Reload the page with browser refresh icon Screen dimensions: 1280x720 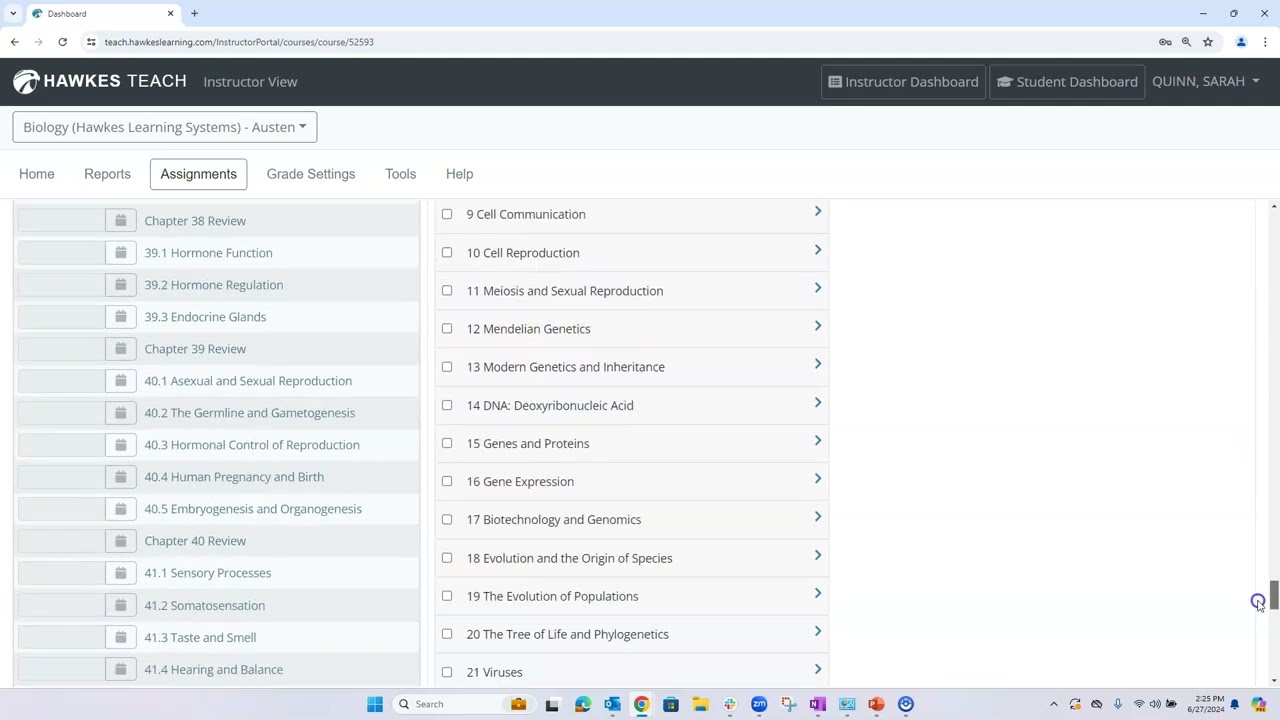click(62, 42)
